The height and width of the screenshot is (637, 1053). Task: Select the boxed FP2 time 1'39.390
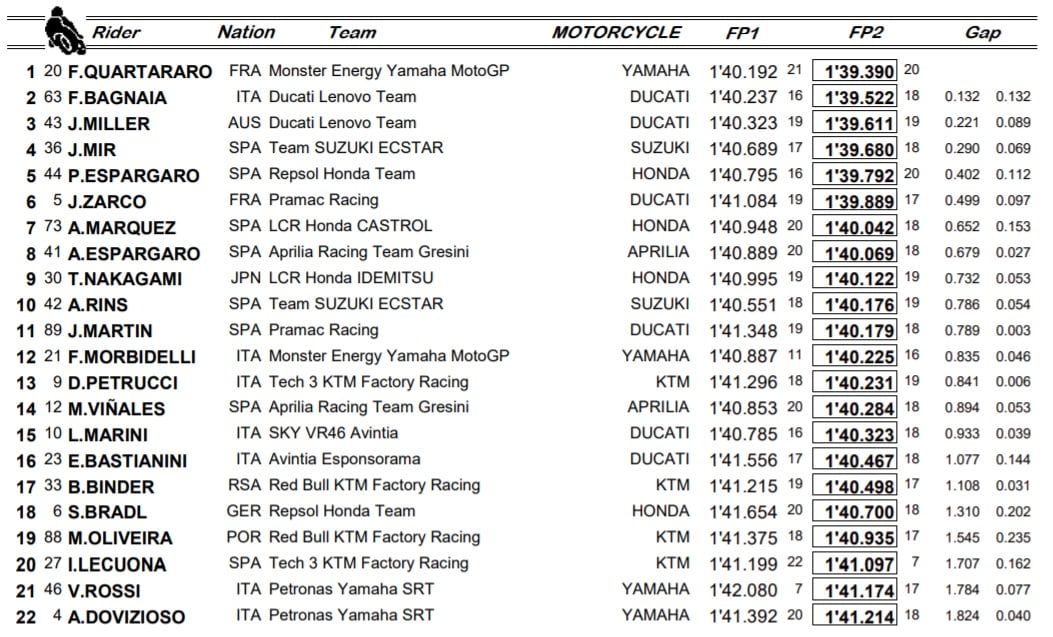point(856,71)
